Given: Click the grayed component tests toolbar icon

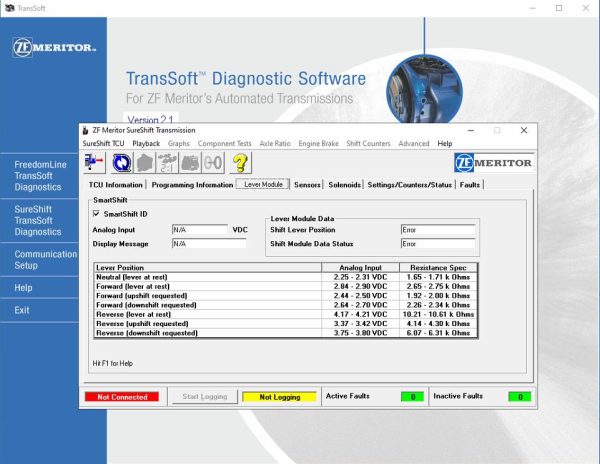Looking at the screenshot, I should (x=145, y=163).
